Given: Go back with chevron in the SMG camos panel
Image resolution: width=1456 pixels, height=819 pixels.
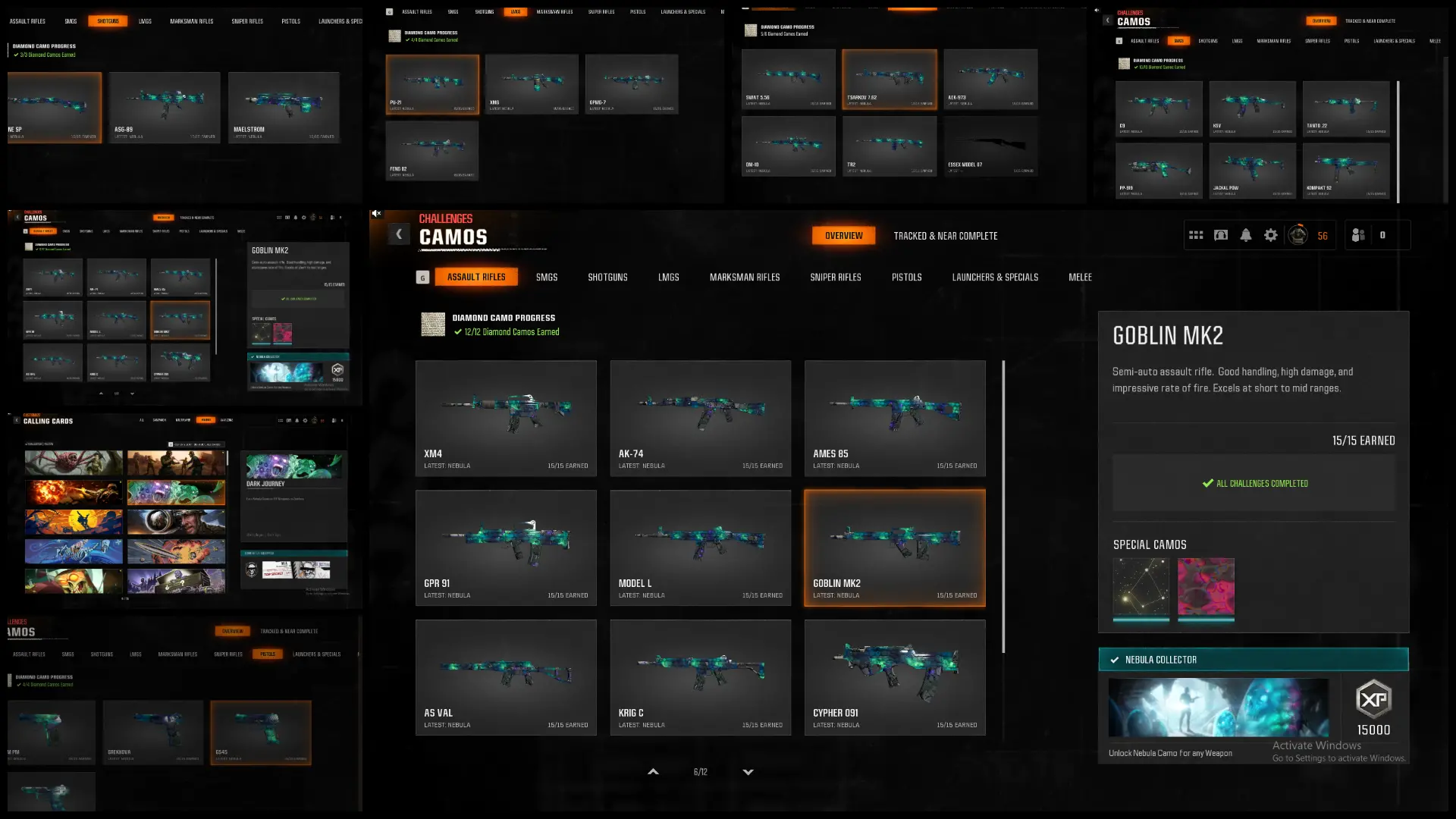Looking at the screenshot, I should click(x=1108, y=20).
